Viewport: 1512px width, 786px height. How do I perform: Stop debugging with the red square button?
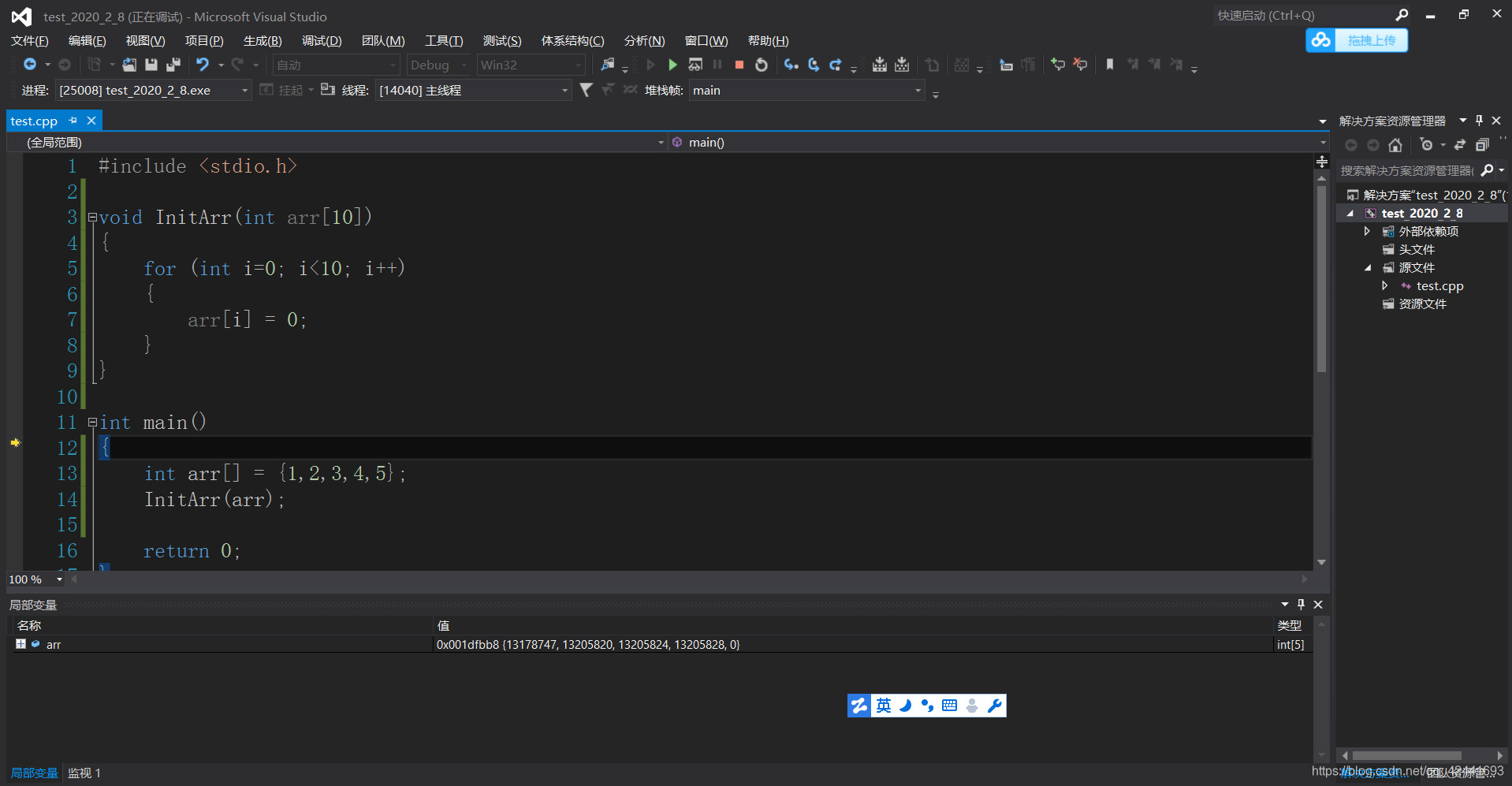[x=739, y=65]
